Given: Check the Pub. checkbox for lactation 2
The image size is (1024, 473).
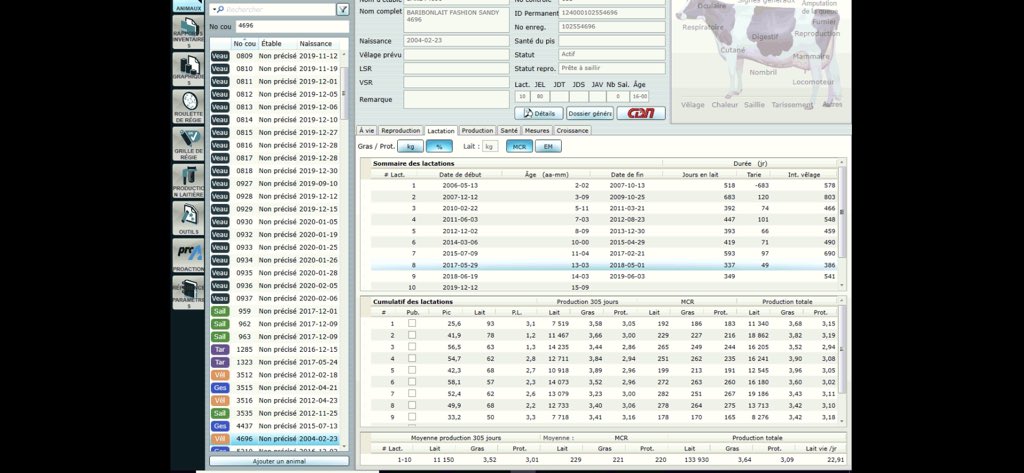Looking at the screenshot, I should [412, 335].
